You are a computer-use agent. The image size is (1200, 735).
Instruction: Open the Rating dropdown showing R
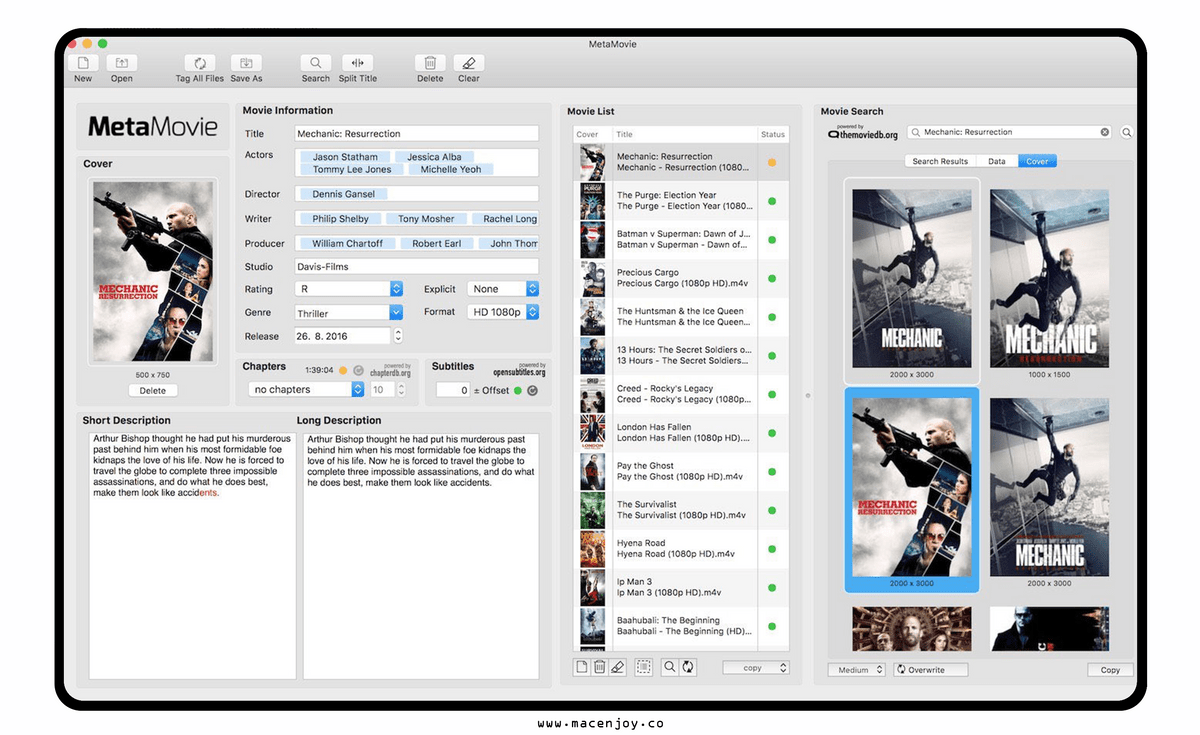348,289
